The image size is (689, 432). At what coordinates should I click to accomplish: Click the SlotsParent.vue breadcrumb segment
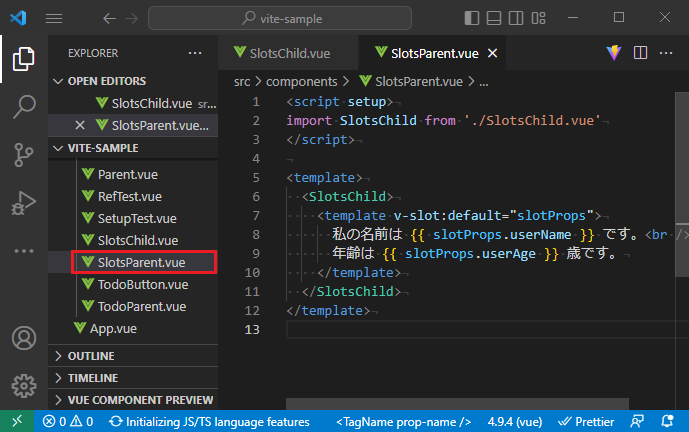[x=411, y=82]
